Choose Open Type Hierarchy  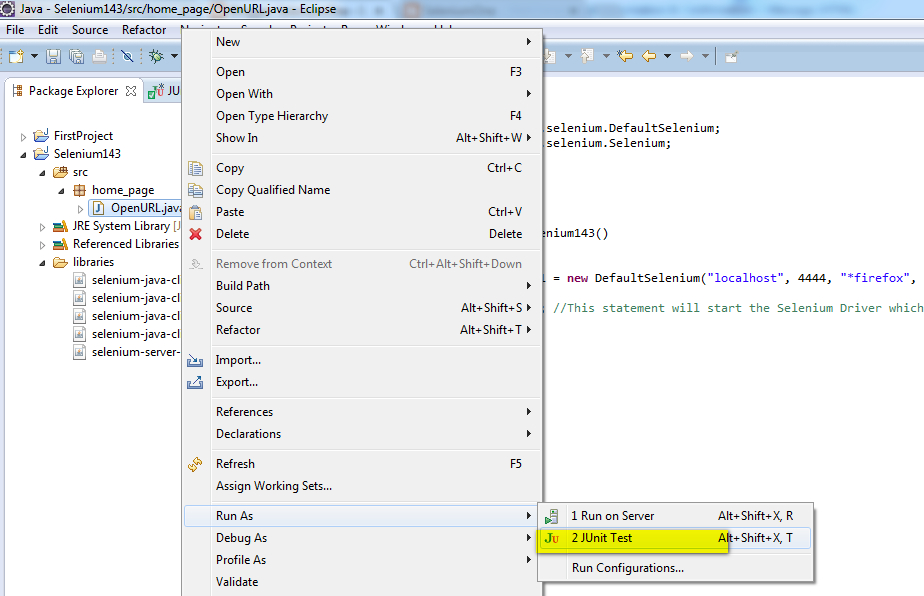pyautogui.click(x=361, y=116)
